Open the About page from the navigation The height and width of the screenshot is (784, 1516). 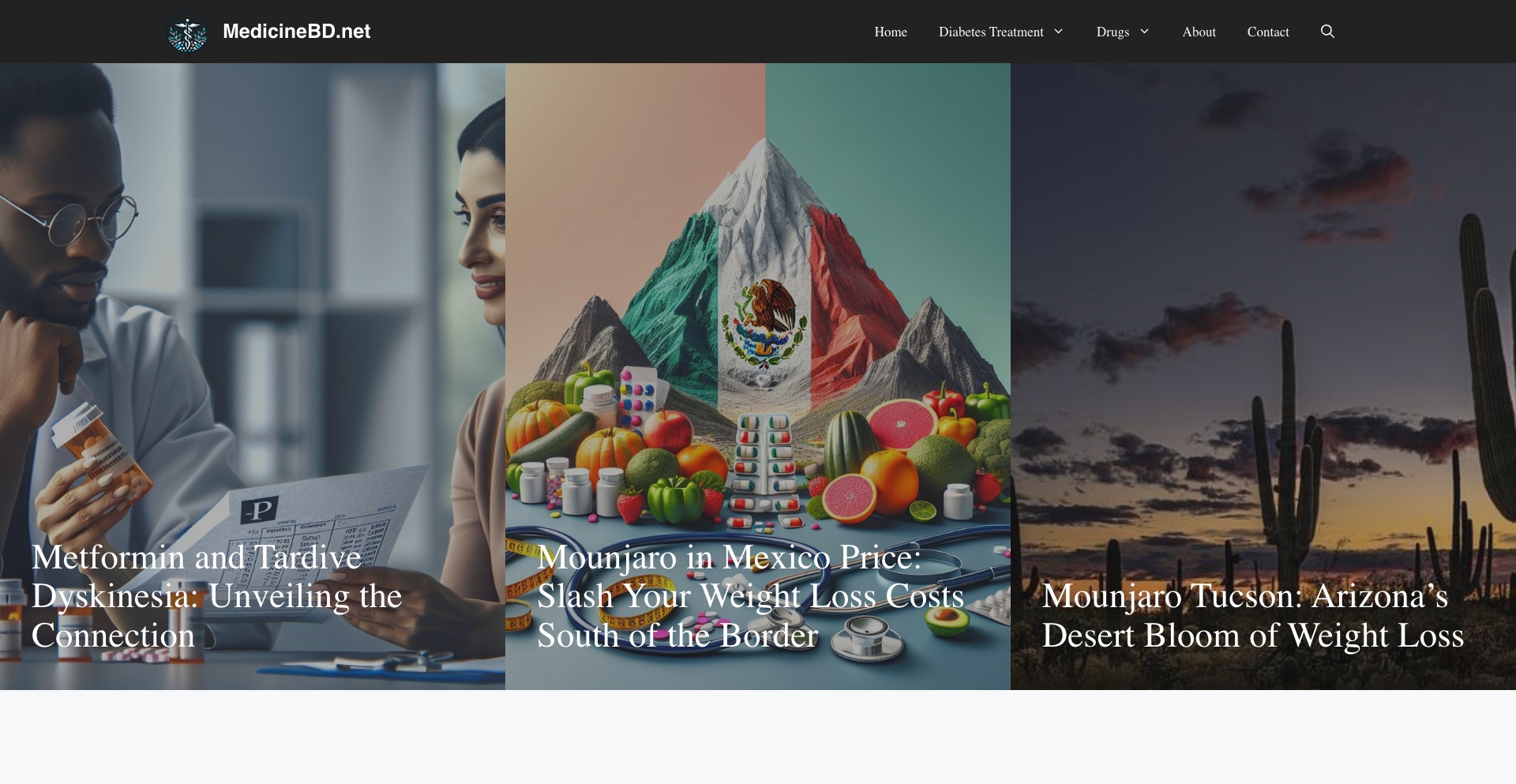(x=1199, y=32)
